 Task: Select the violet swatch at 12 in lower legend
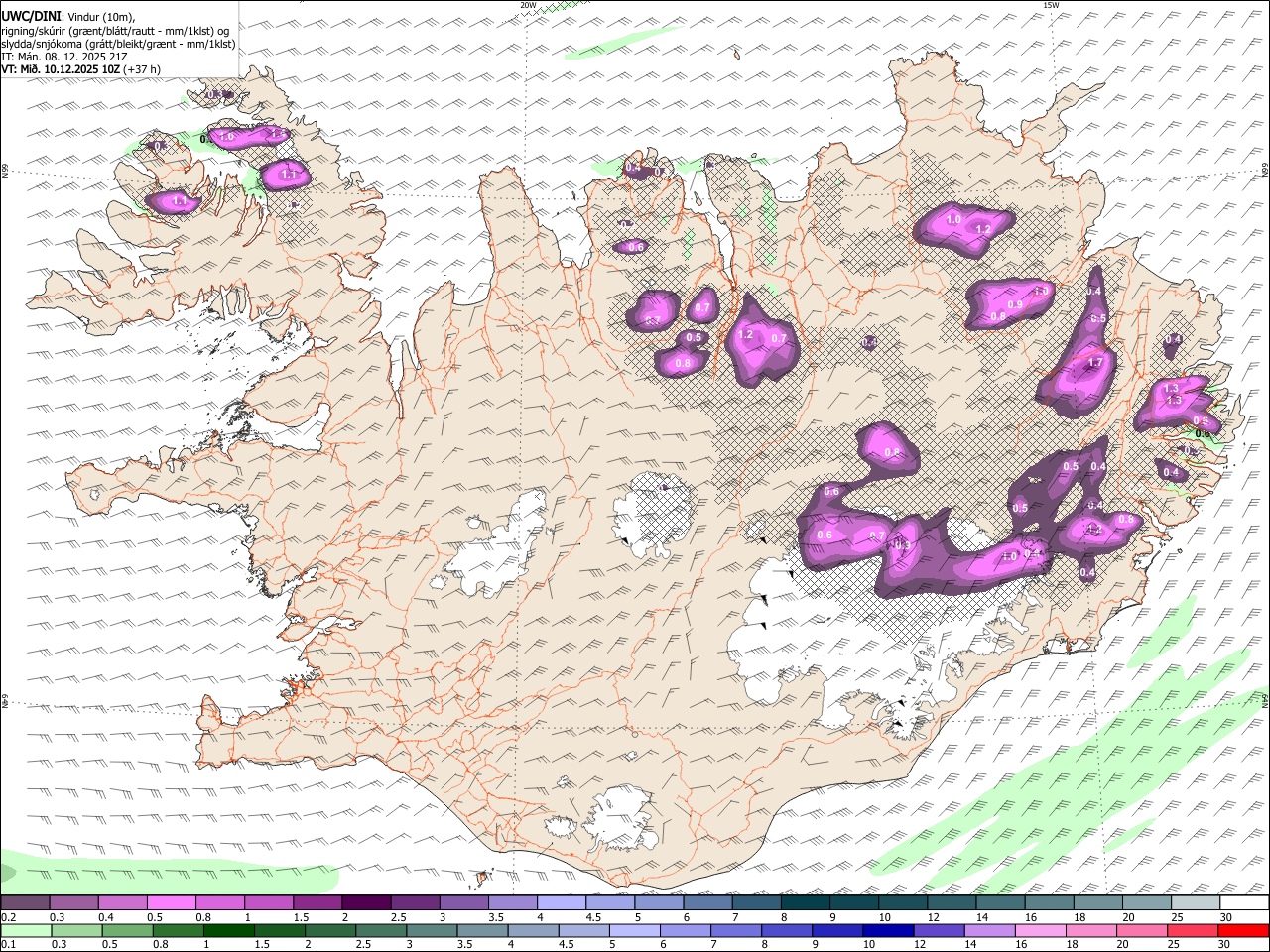tap(938, 931)
